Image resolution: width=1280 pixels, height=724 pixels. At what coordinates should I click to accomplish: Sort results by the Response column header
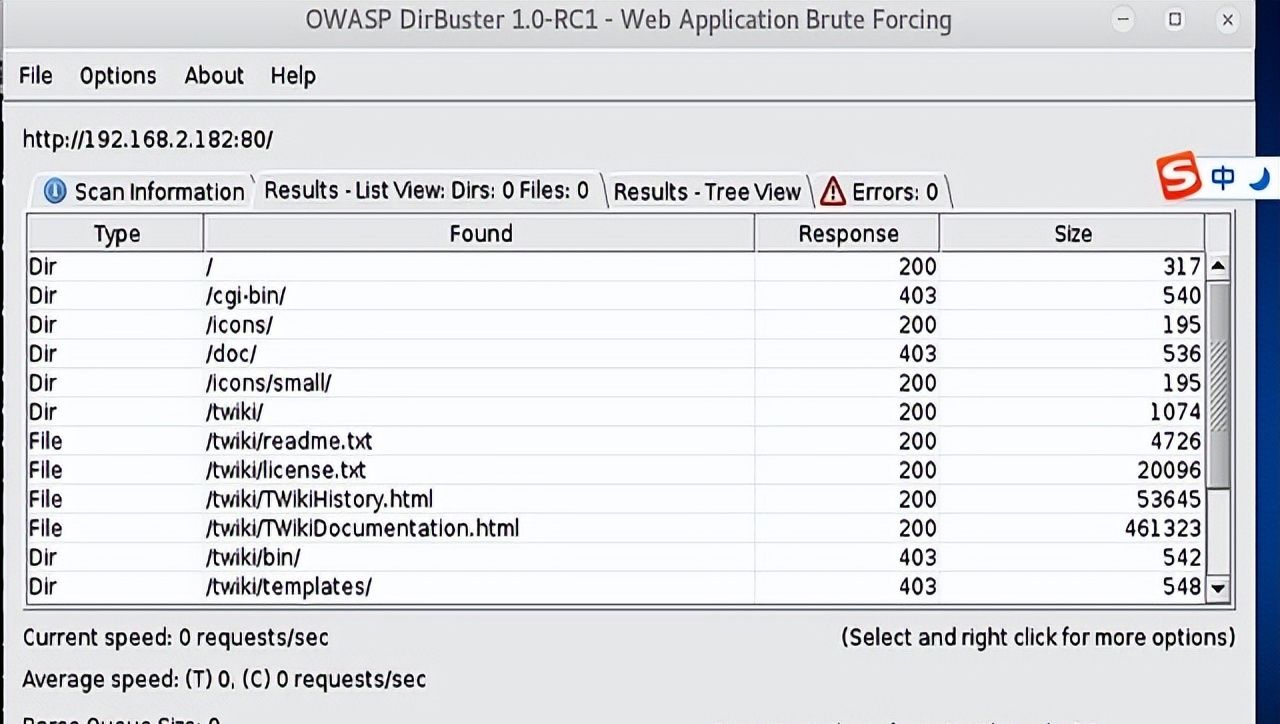pyautogui.click(x=848, y=234)
